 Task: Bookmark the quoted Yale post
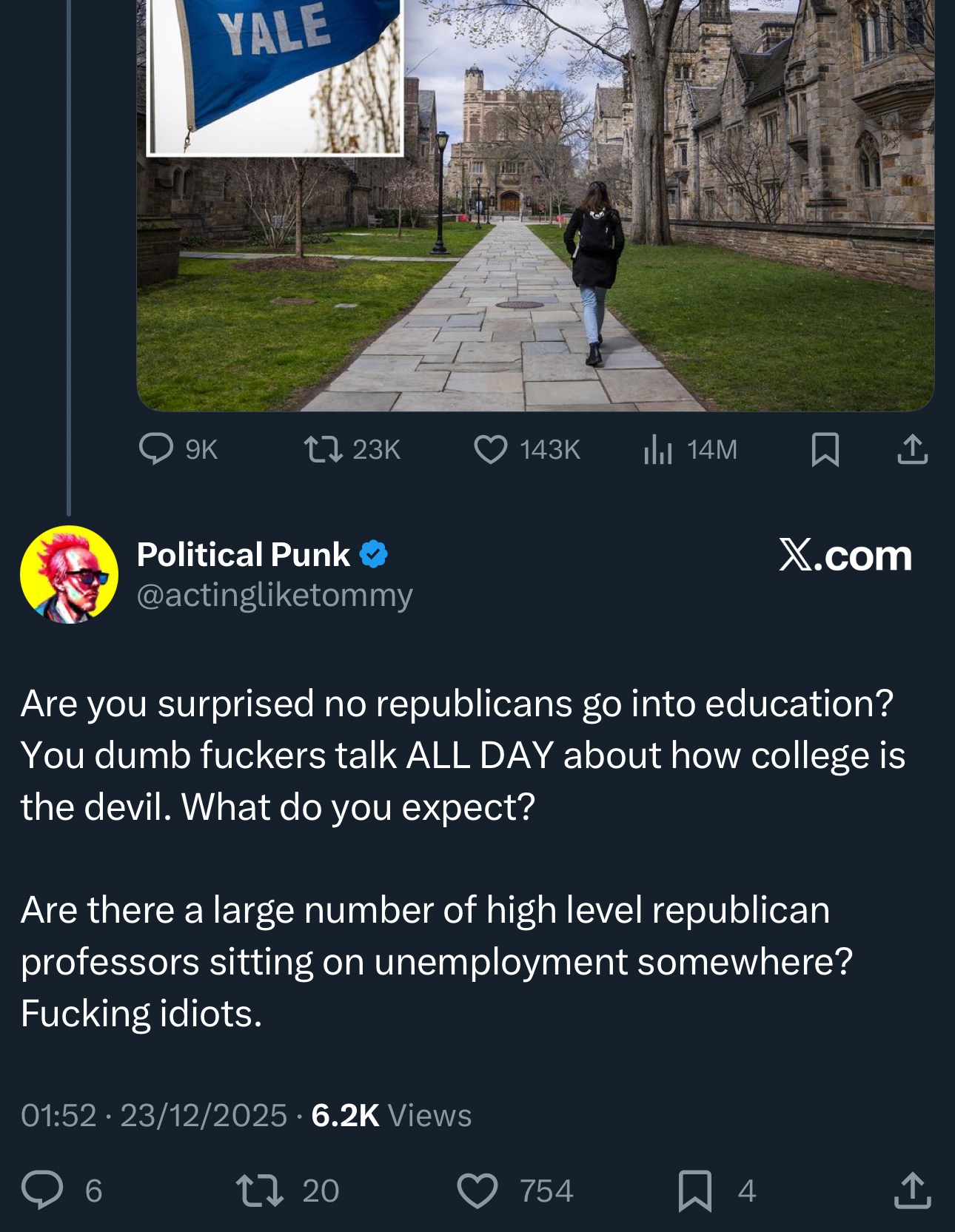click(x=825, y=449)
